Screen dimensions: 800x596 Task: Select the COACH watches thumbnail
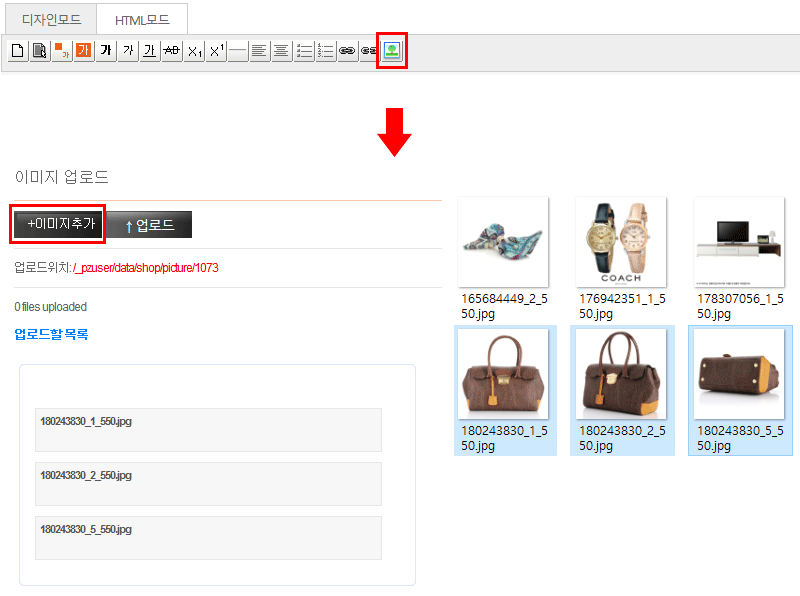(x=620, y=243)
